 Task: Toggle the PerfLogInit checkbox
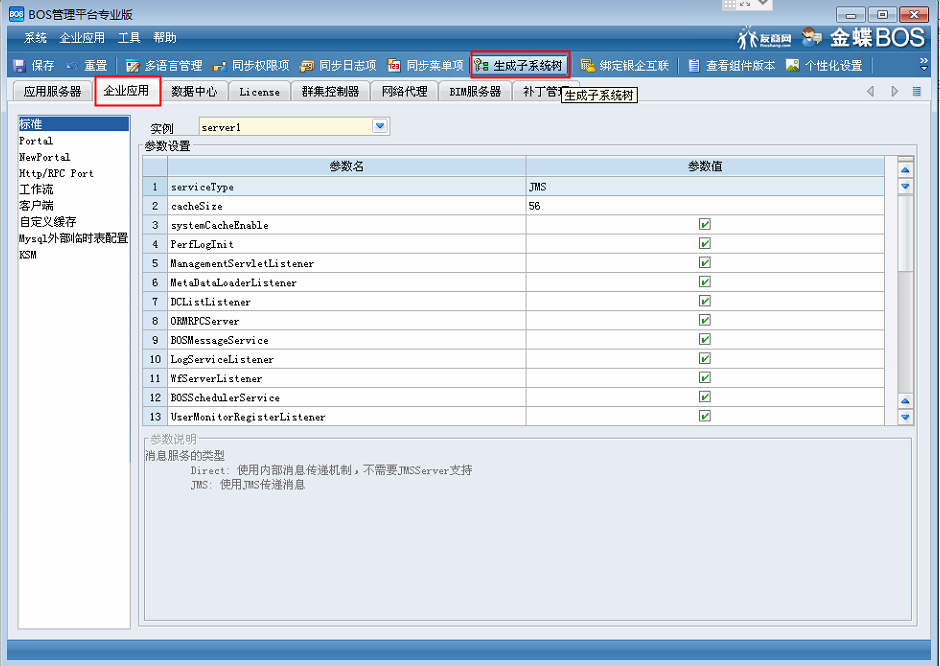pyautogui.click(x=704, y=243)
